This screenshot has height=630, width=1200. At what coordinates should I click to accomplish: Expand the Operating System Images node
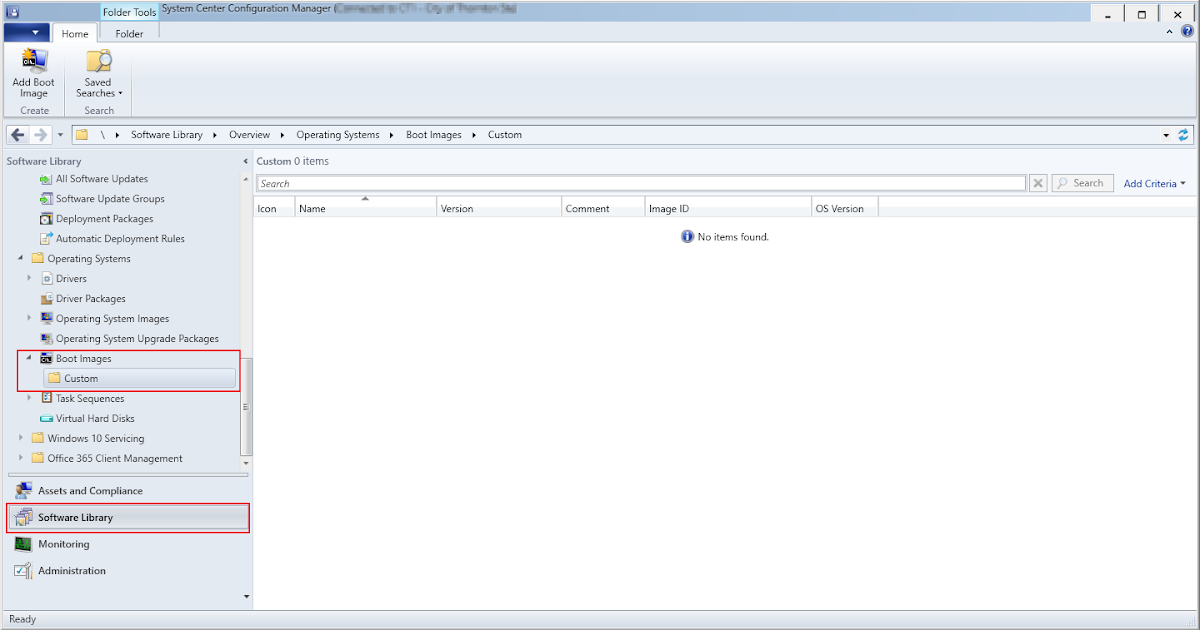(x=28, y=318)
